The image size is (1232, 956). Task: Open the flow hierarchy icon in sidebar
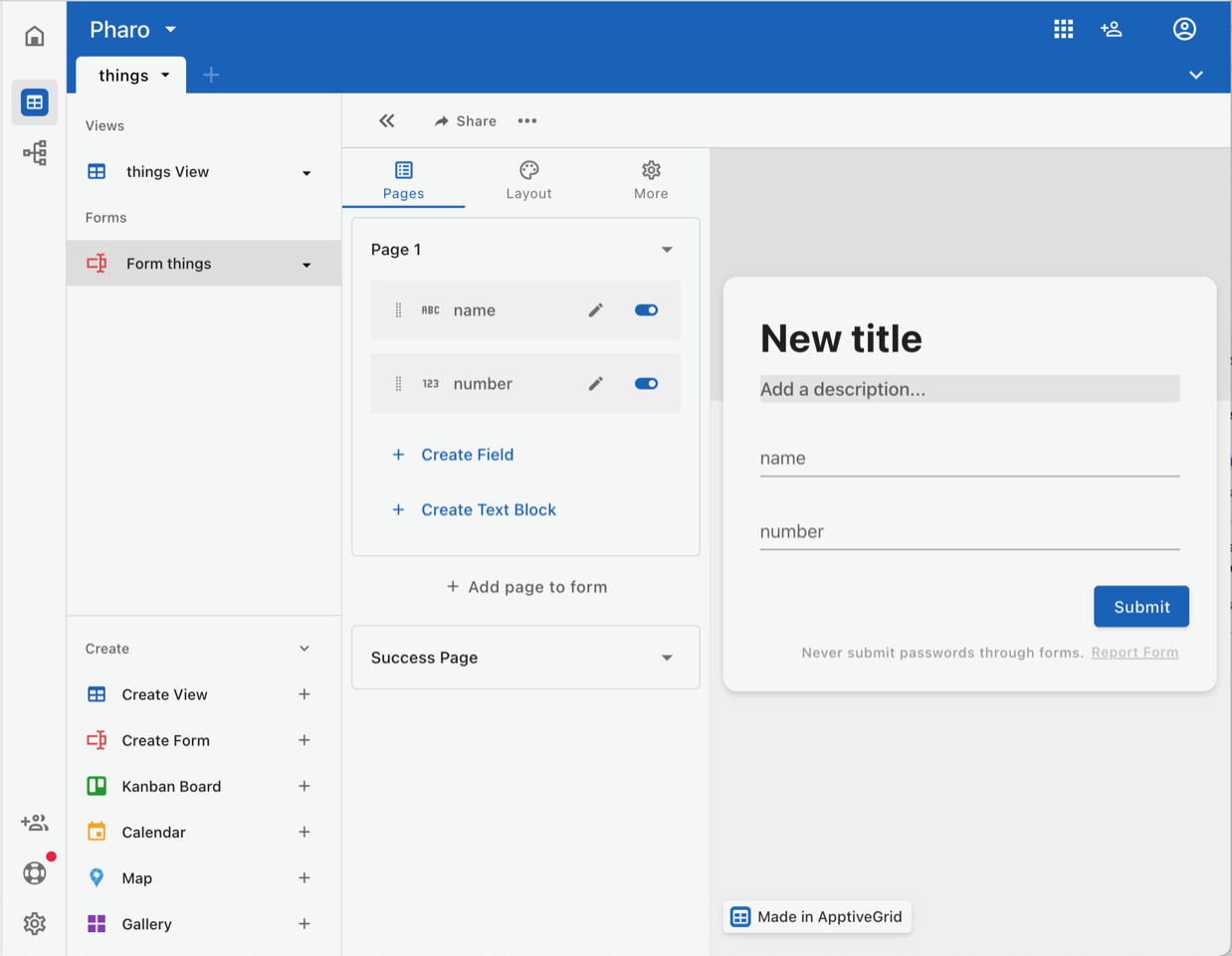(x=35, y=153)
